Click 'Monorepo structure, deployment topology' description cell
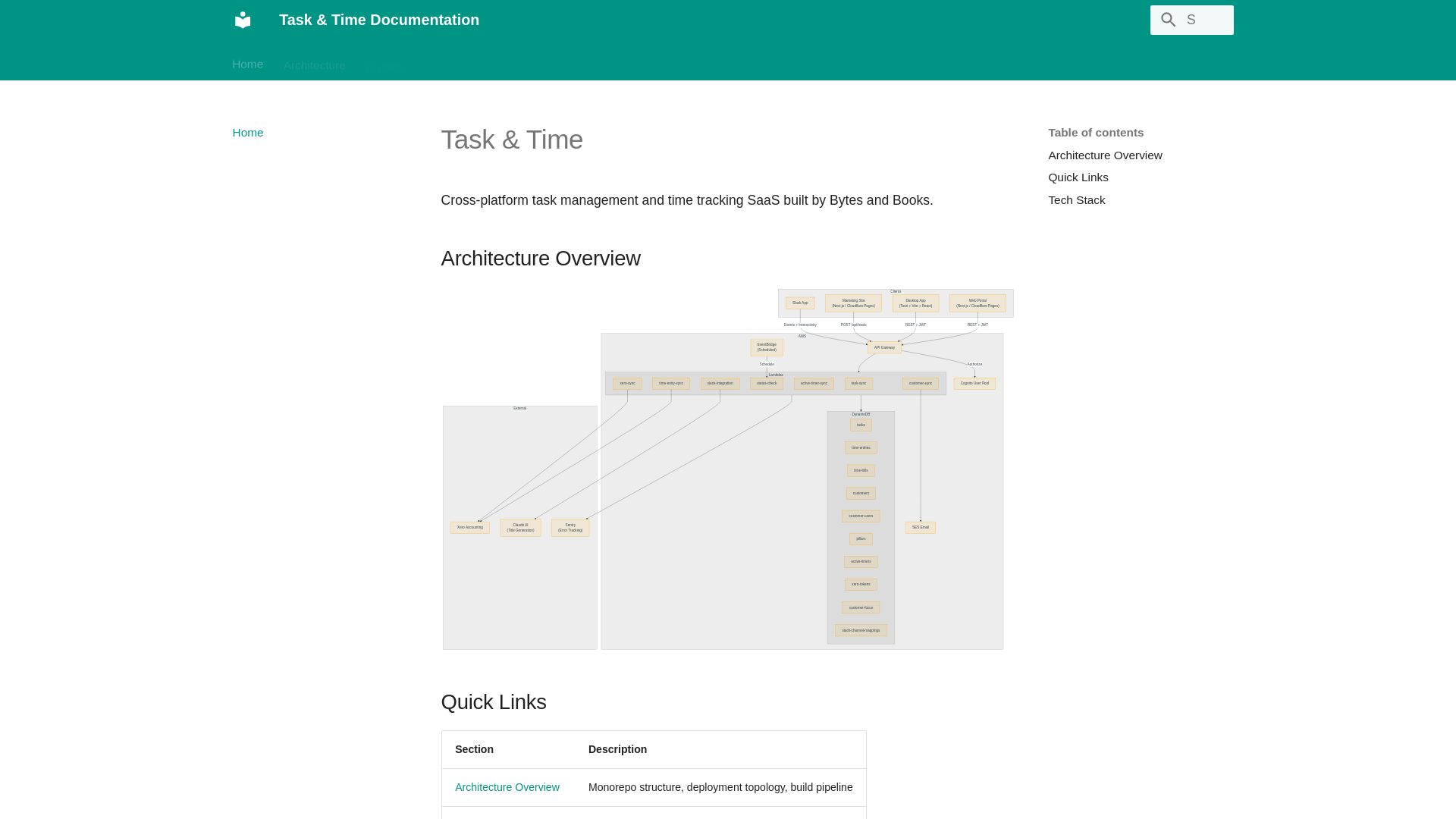Screen dimensions: 1456x819 pos(720,787)
